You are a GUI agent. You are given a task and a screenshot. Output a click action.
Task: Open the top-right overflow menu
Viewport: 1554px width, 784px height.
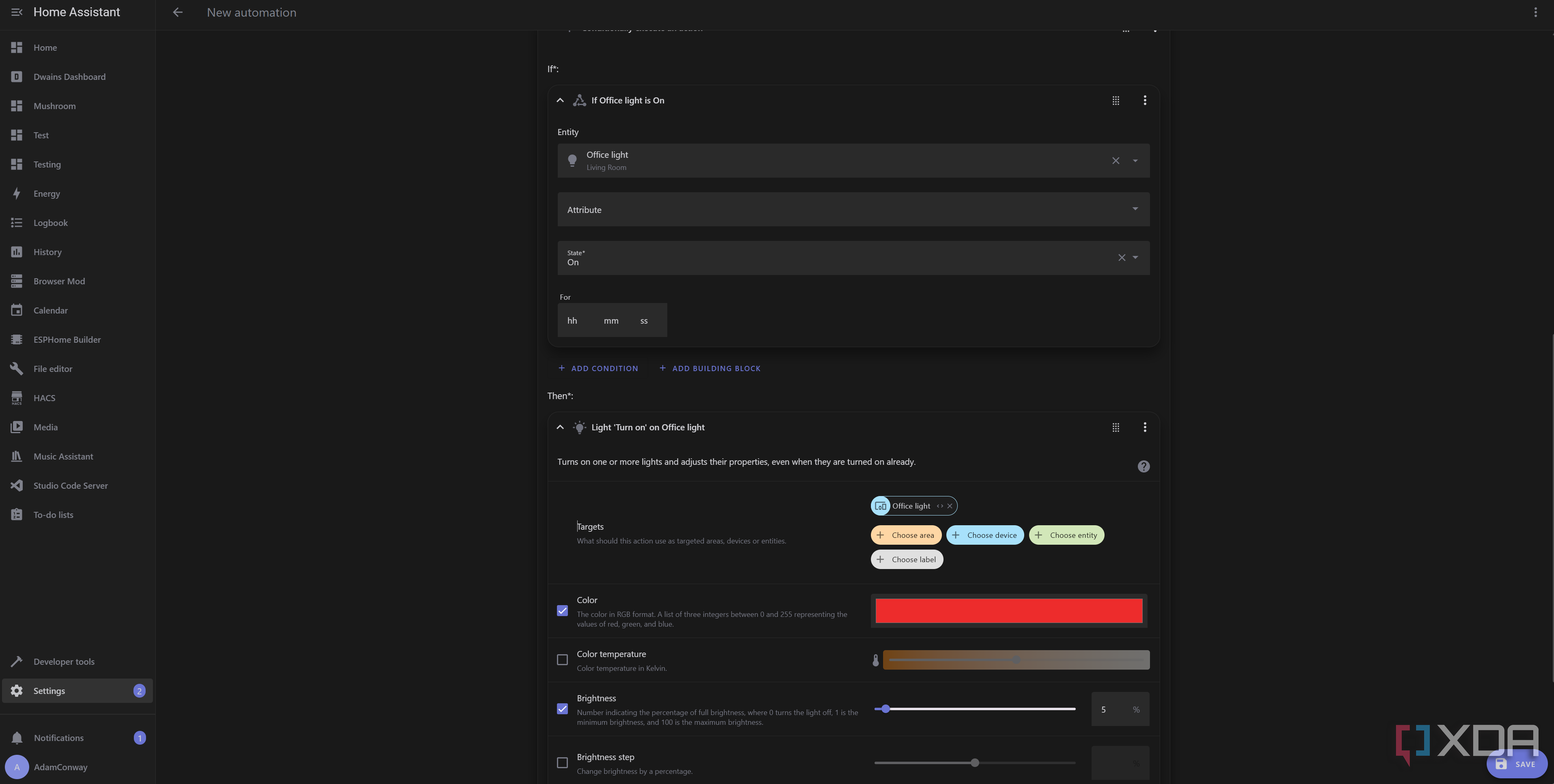[1535, 12]
